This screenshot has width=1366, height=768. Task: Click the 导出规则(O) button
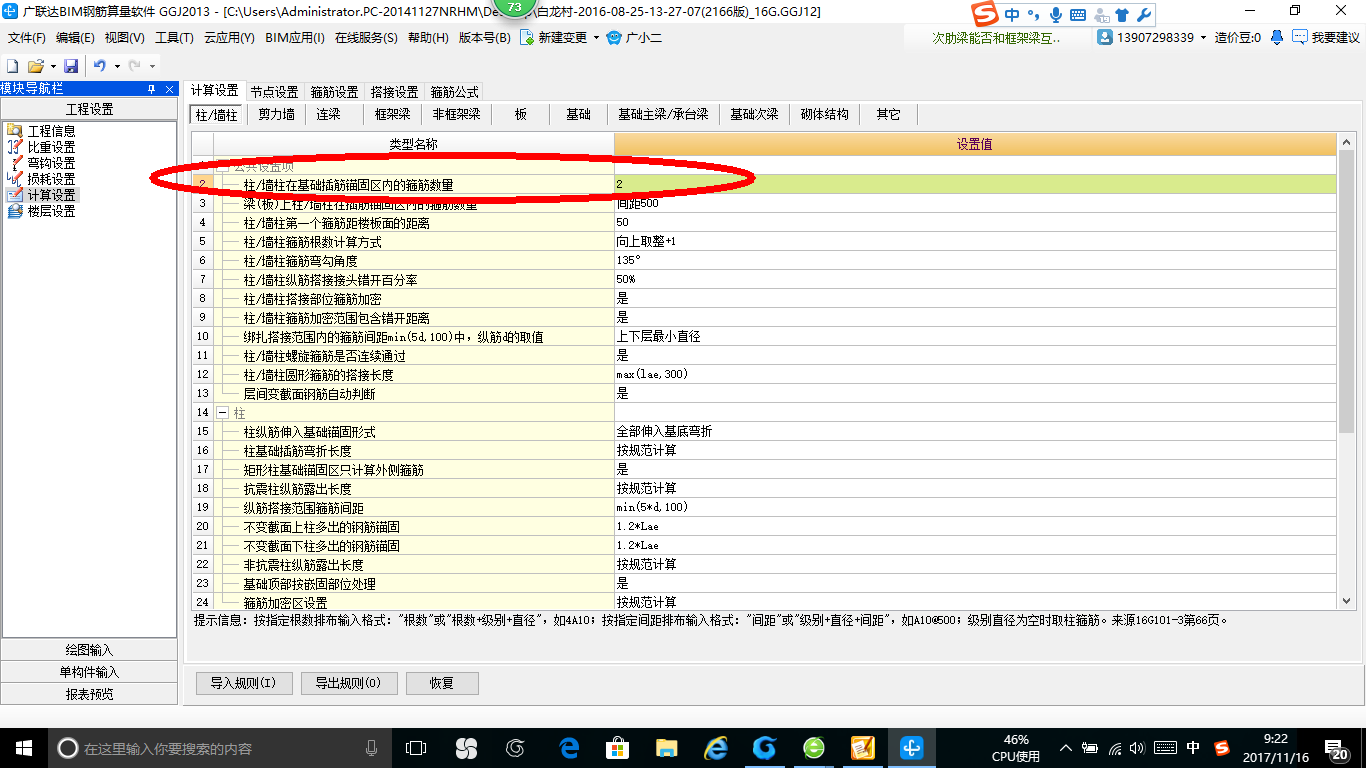click(x=349, y=683)
